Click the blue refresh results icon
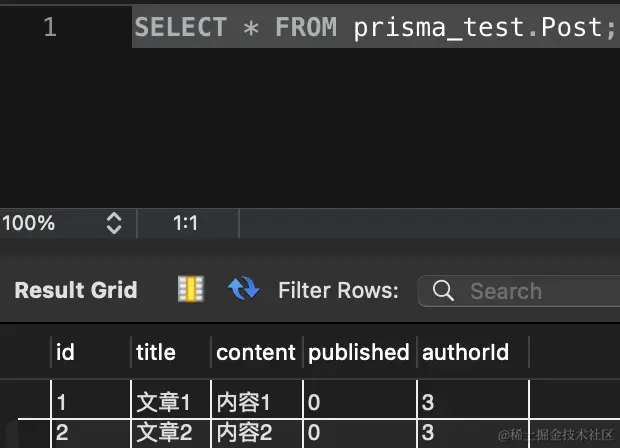 (x=244, y=288)
